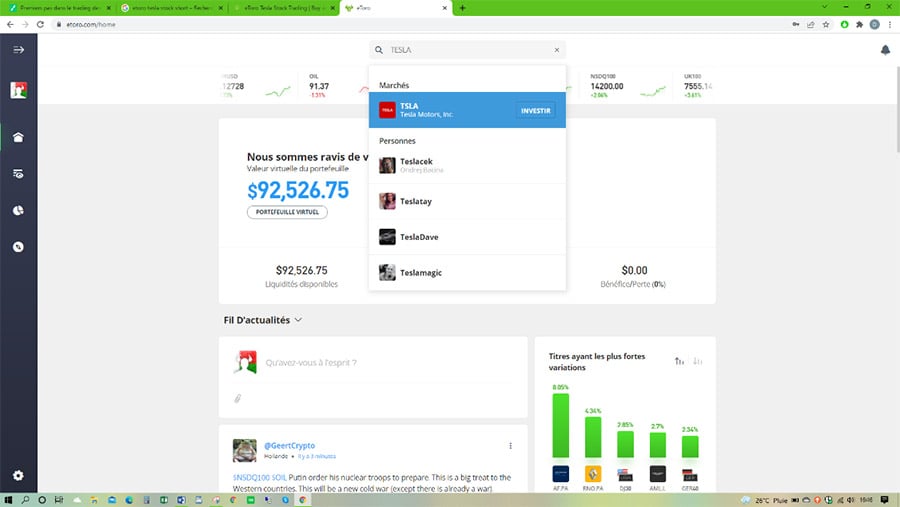Sort biggest movers descending icon
This screenshot has height=507, width=900.
[x=697, y=361]
